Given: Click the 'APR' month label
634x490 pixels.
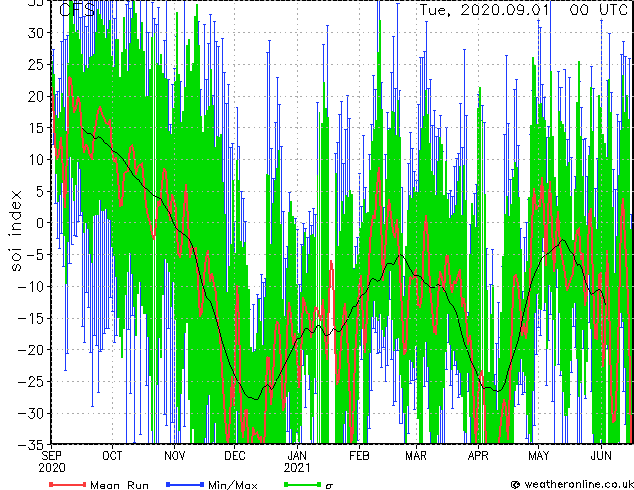Looking at the screenshot, I should 478,456.
